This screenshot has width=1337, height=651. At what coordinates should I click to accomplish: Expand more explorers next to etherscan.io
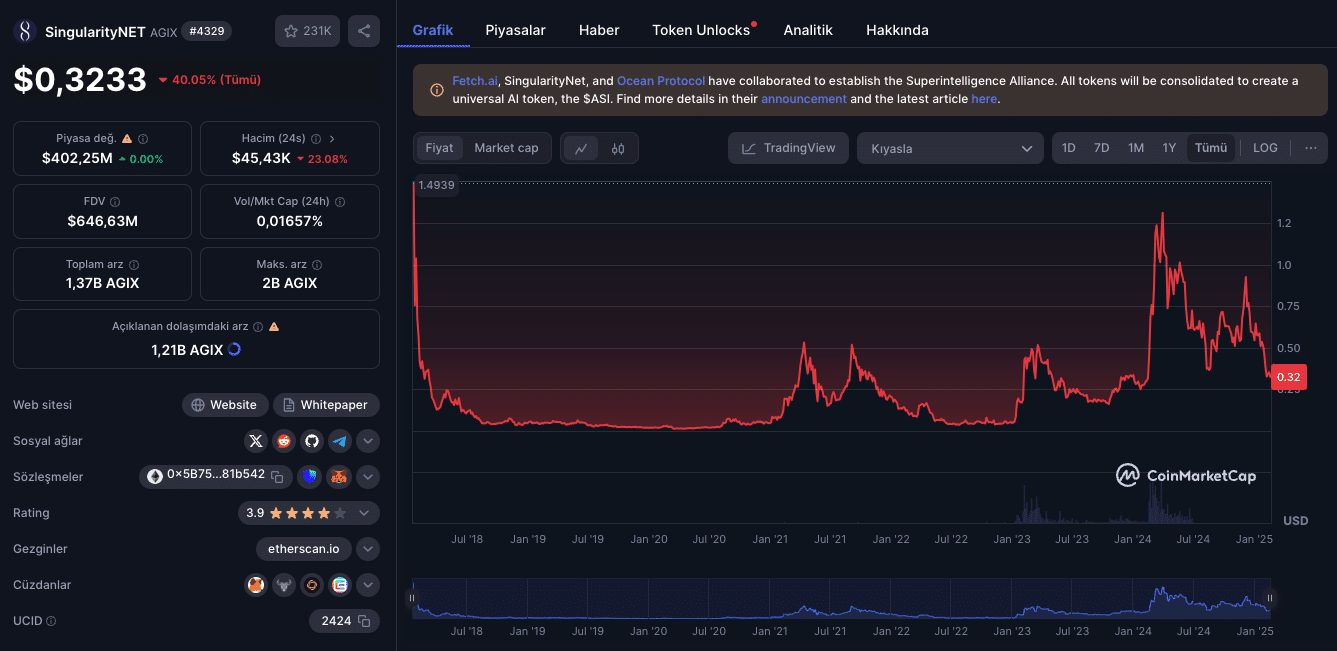368,549
